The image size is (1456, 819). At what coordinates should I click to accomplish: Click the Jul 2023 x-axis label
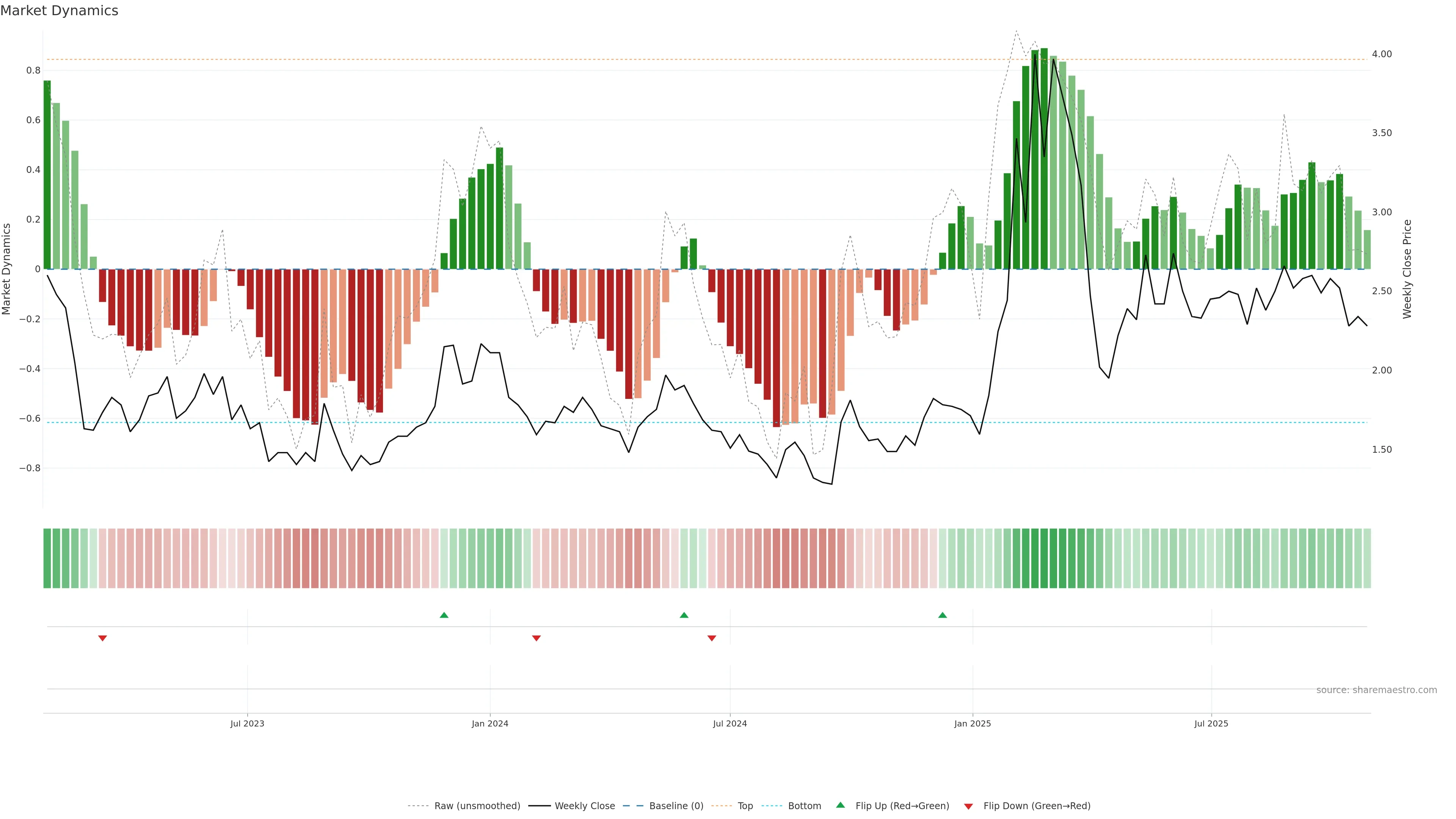coord(247,723)
